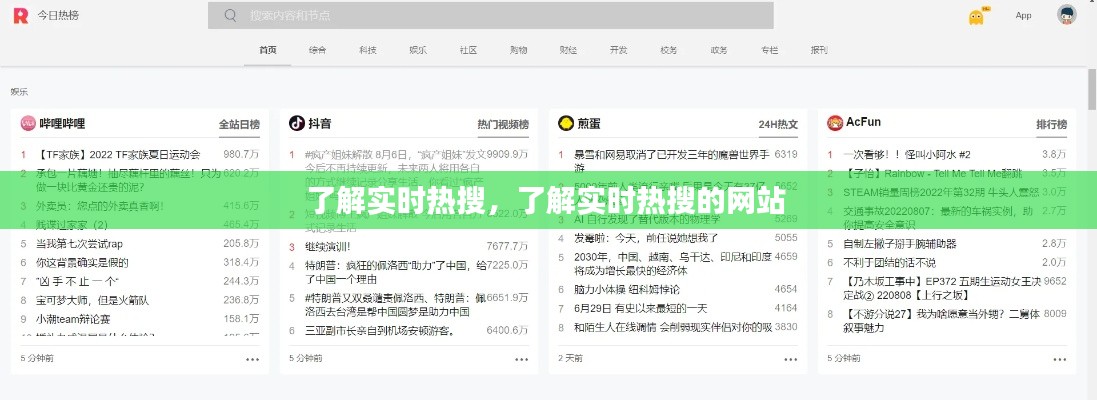Select the 开发 tab
The height and width of the screenshot is (400, 1097).
618,50
